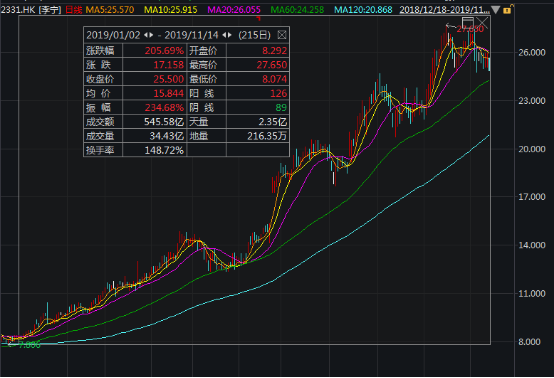
Task: Move start date 2019/01/02 one day earlier
Action: coord(146,35)
